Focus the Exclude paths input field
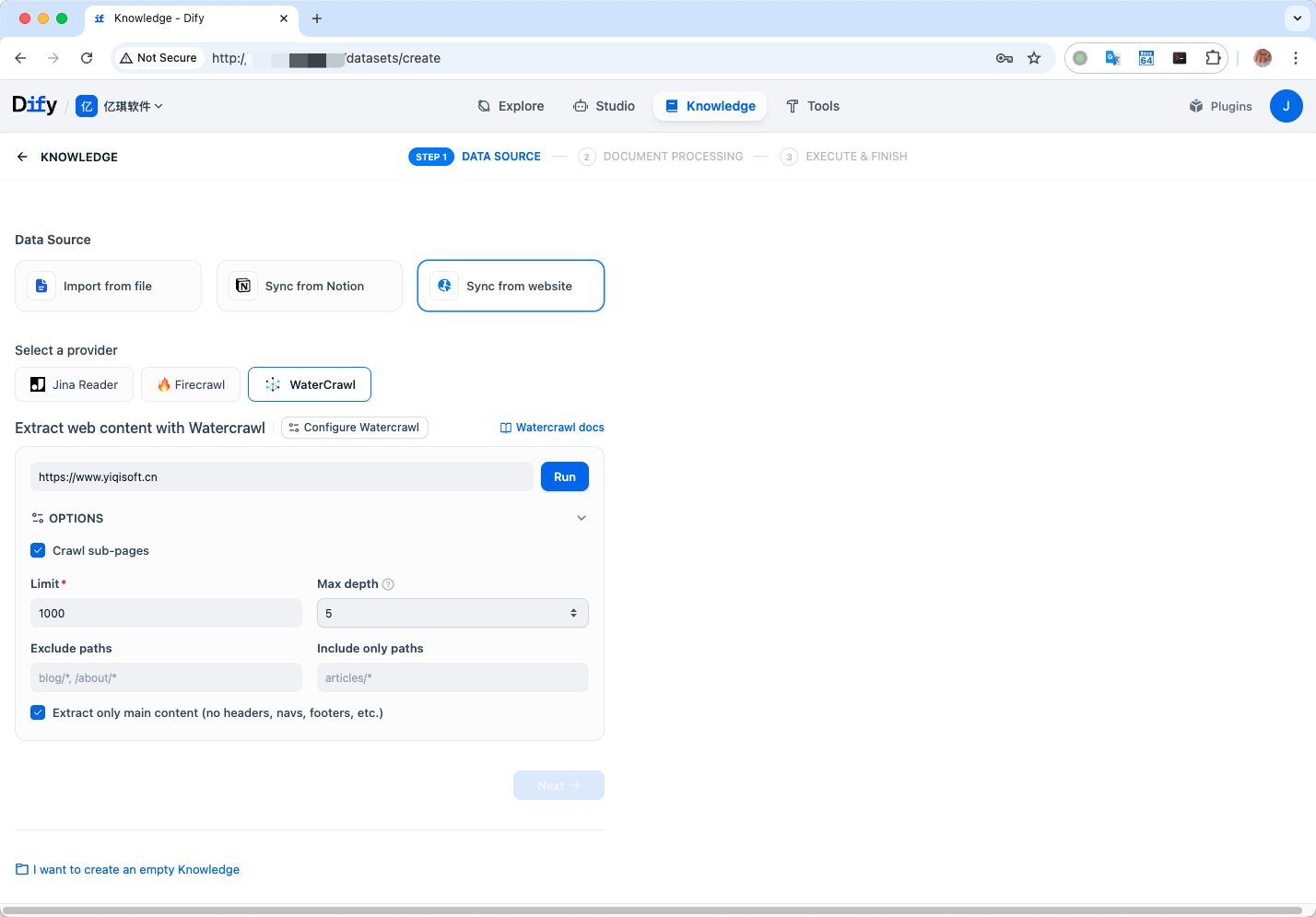The image size is (1316, 917). tap(166, 677)
